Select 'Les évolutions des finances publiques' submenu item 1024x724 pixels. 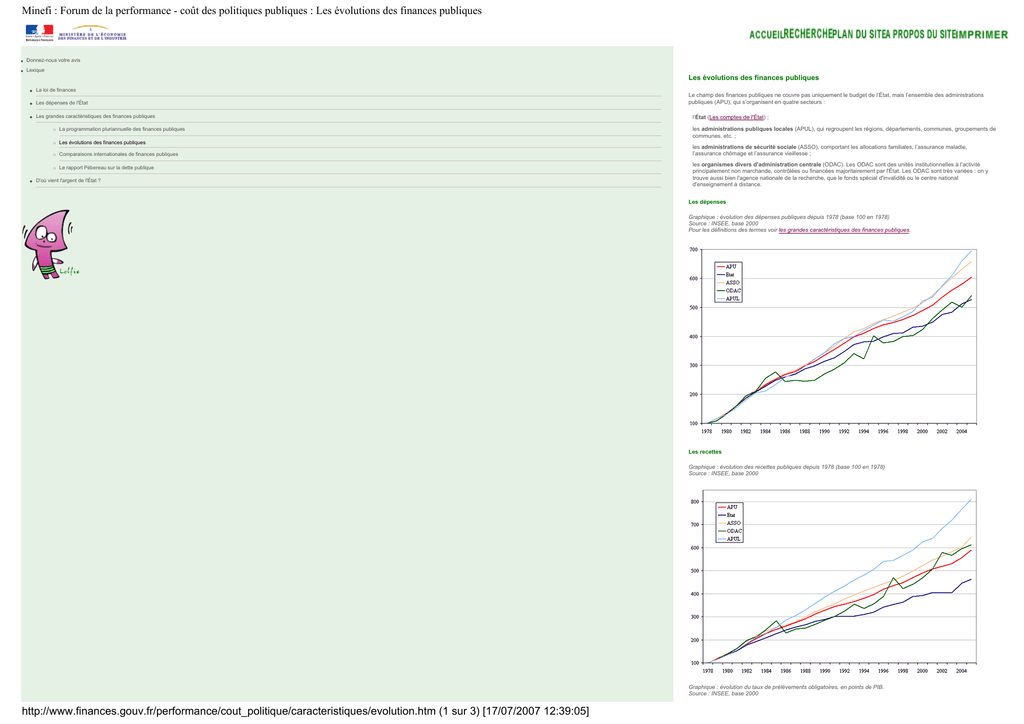102,142
